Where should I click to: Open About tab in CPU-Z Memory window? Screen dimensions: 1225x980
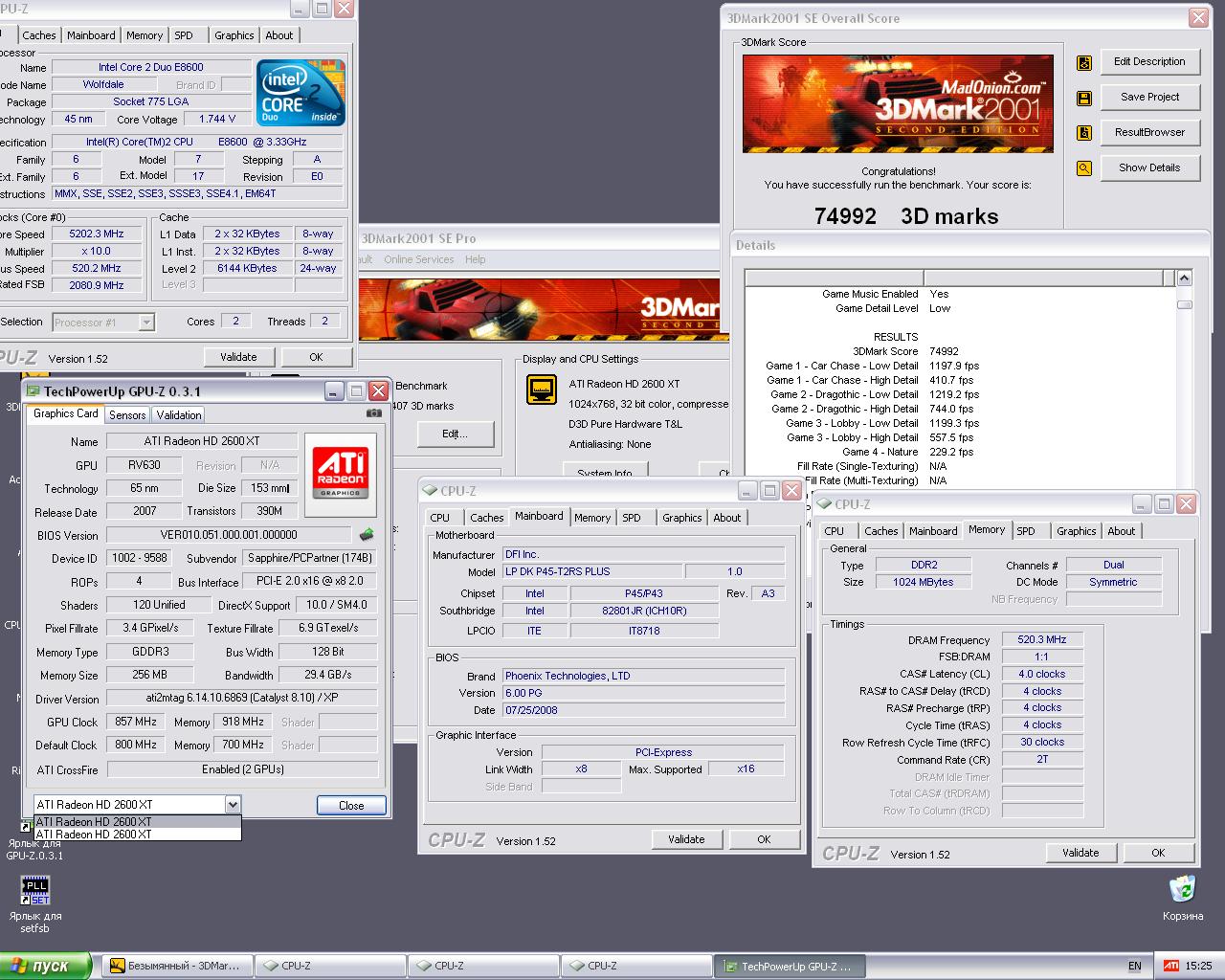click(x=1122, y=531)
